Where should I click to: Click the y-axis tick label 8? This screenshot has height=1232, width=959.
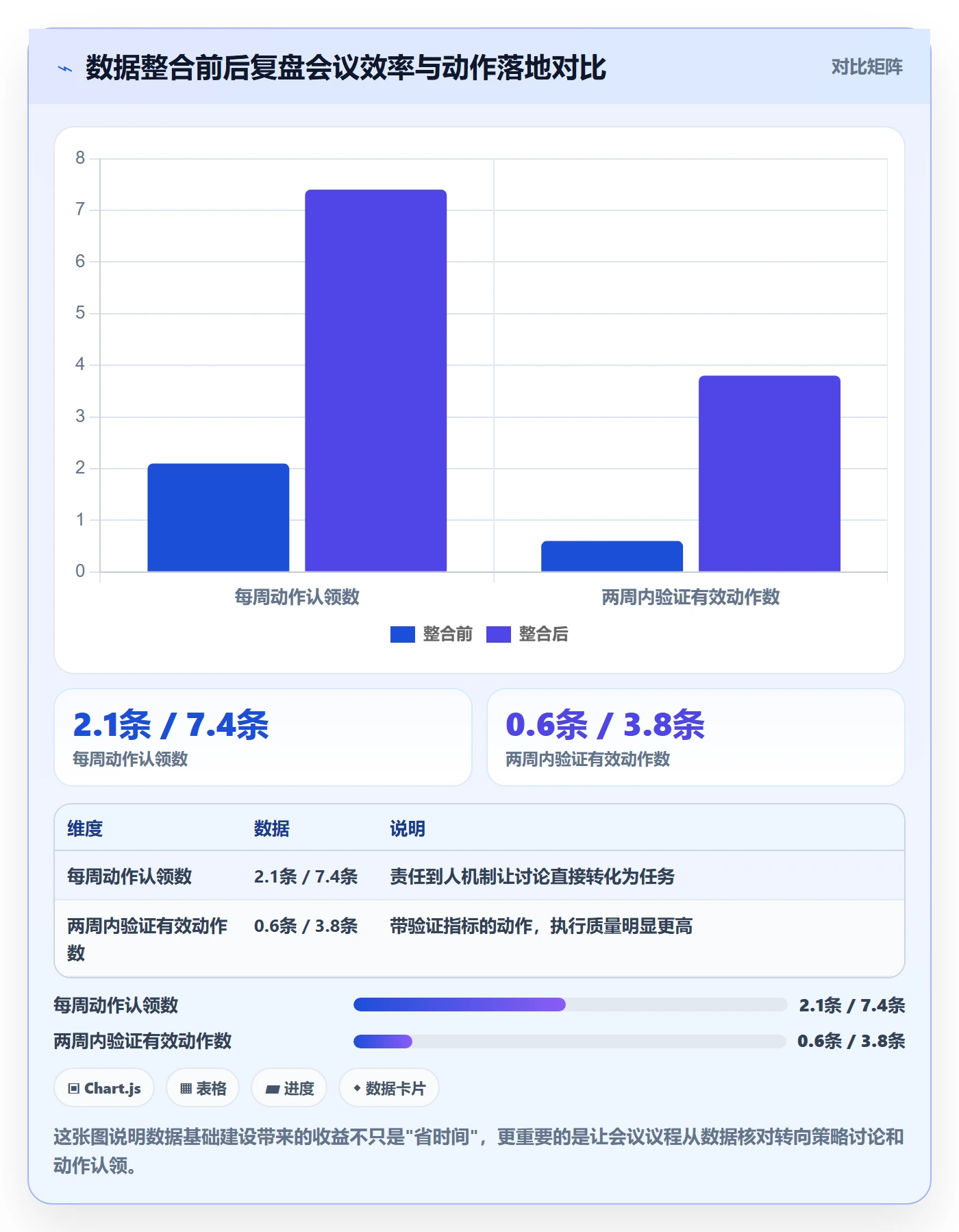pyautogui.click(x=80, y=158)
